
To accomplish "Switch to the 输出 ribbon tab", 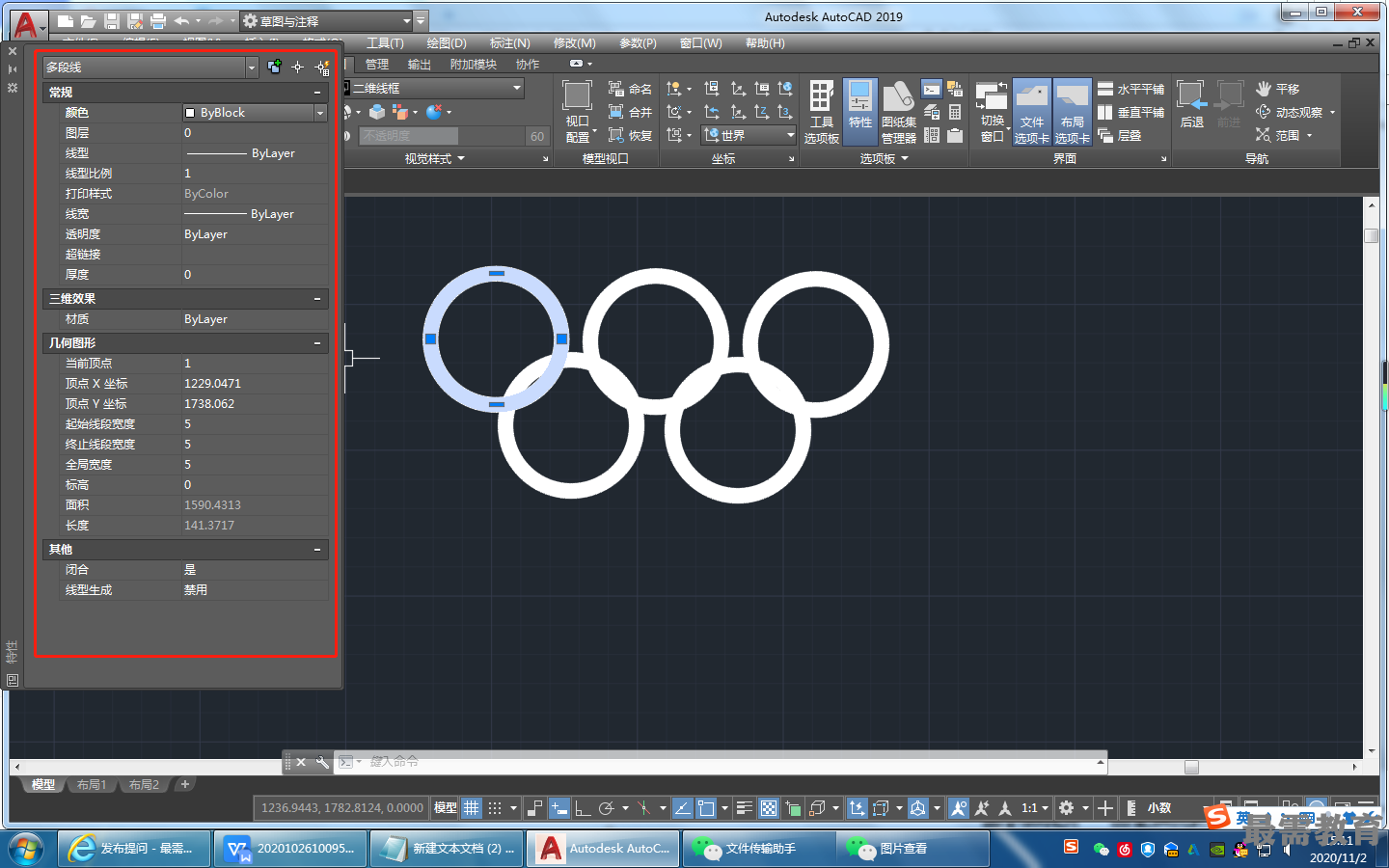I will coord(420,65).
